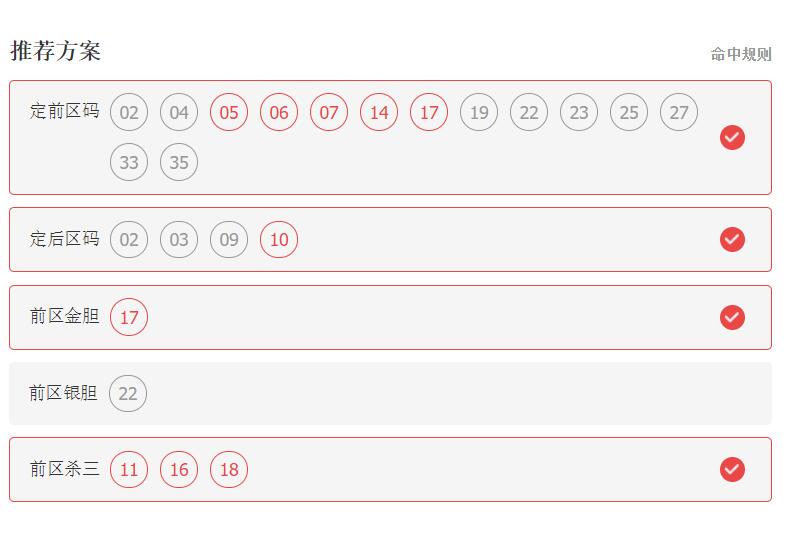
Task: Click the red checkmark in 前区金胆 row
Action: coord(732,317)
